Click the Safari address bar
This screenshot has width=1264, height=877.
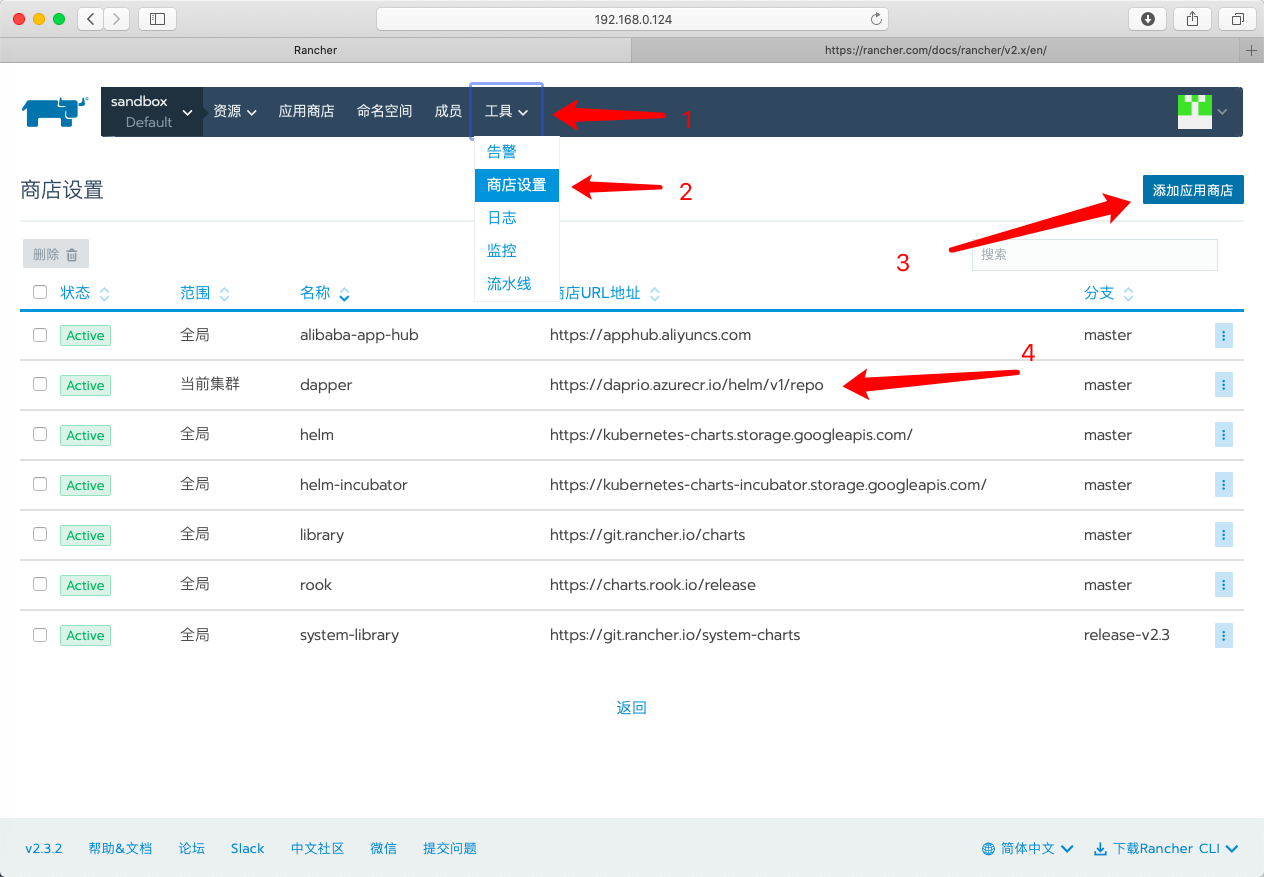(632, 19)
